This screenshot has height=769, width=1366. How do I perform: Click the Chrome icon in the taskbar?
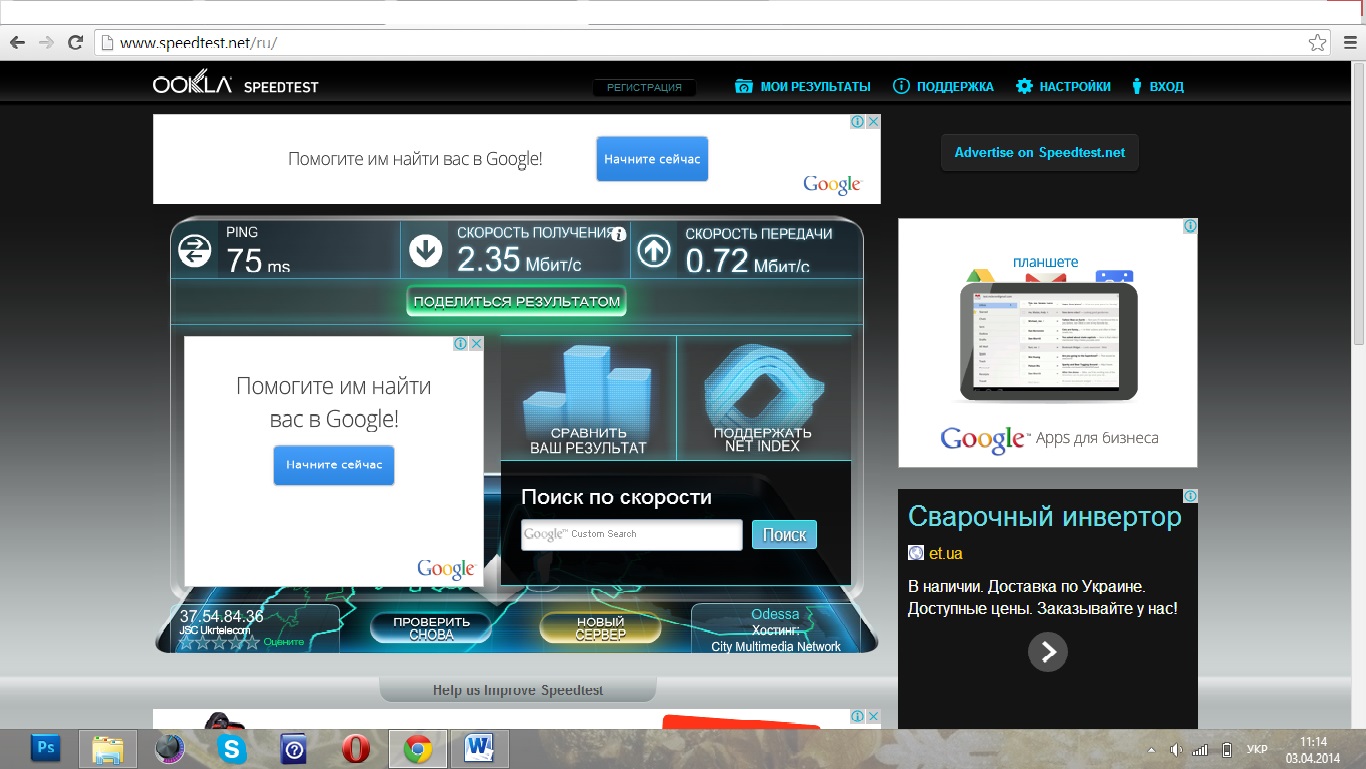(418, 748)
